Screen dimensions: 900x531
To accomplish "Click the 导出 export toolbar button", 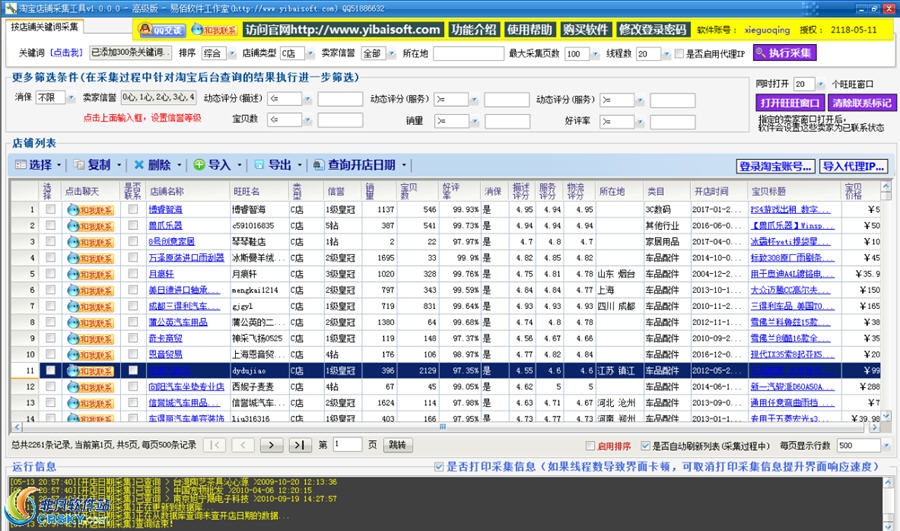I will tap(278, 165).
